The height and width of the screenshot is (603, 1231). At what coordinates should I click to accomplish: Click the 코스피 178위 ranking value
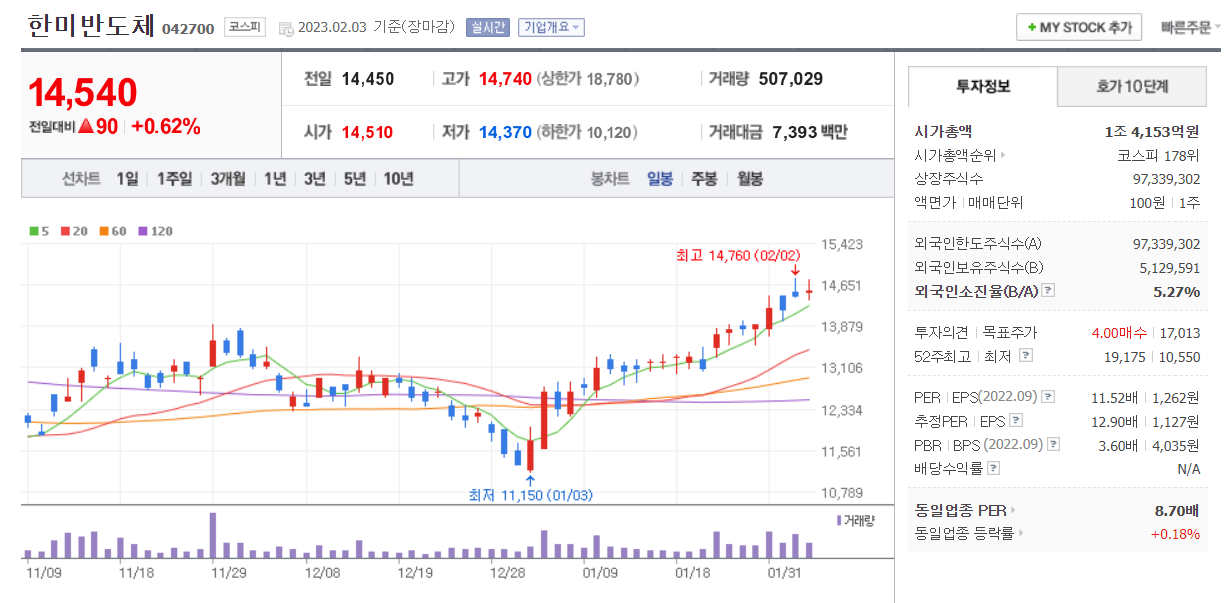(1159, 155)
